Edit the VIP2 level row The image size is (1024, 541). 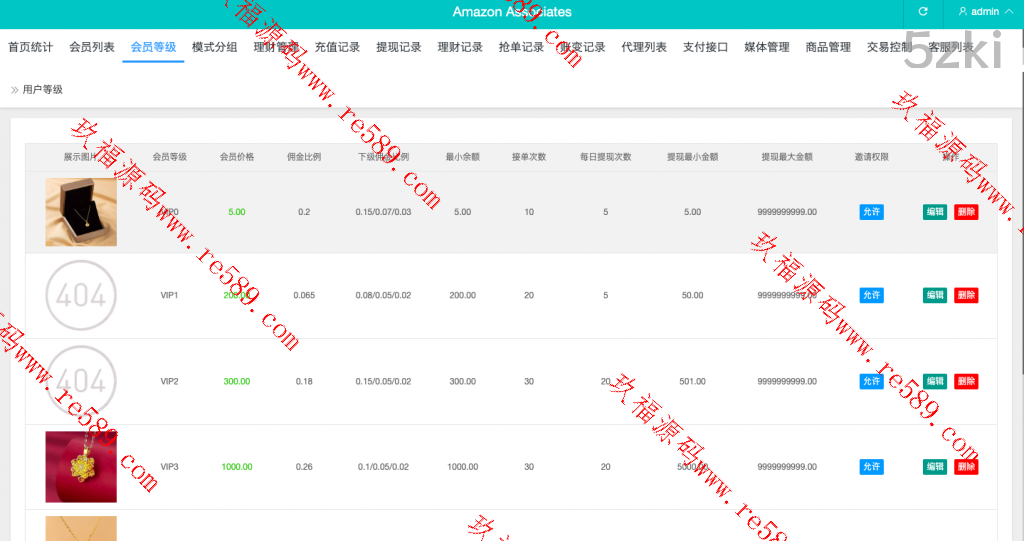(x=934, y=381)
